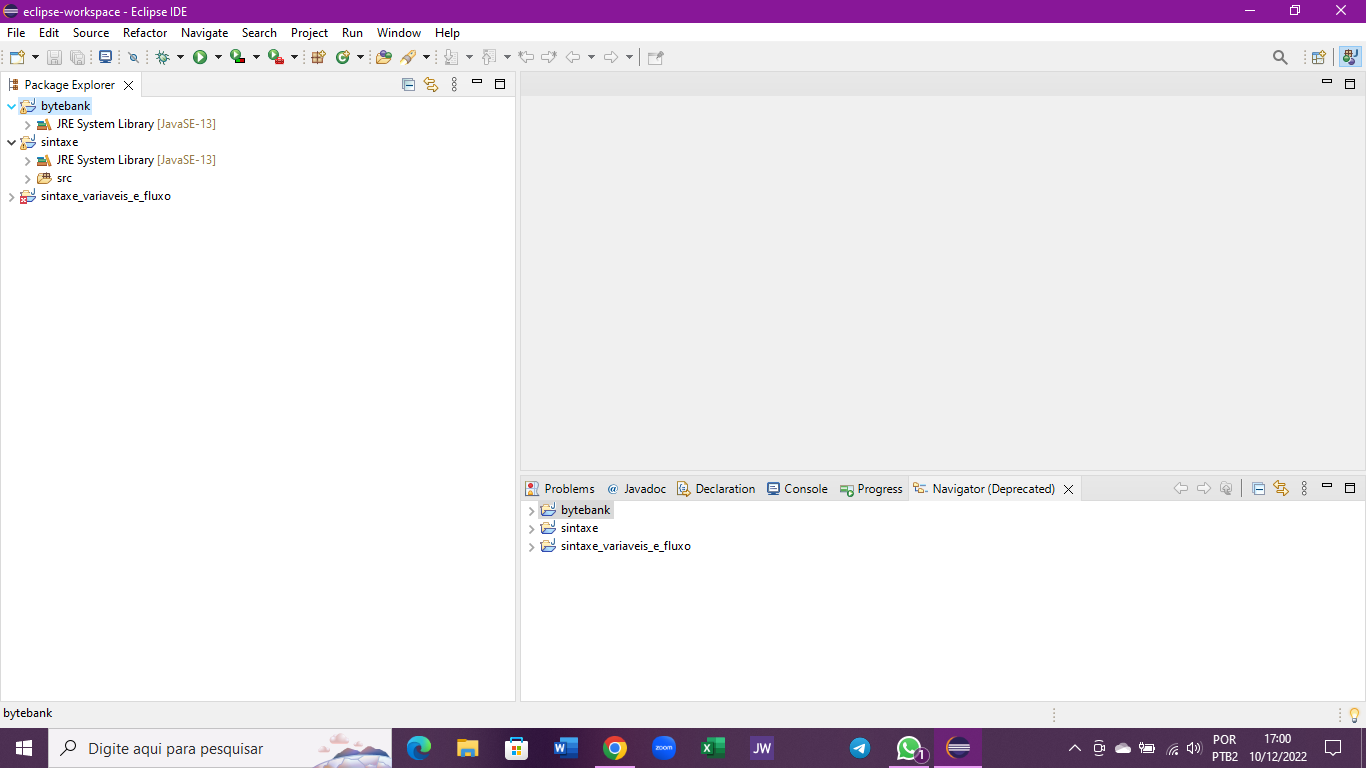
Task: Open the New Java Class dropdown arrow
Action: [360, 57]
